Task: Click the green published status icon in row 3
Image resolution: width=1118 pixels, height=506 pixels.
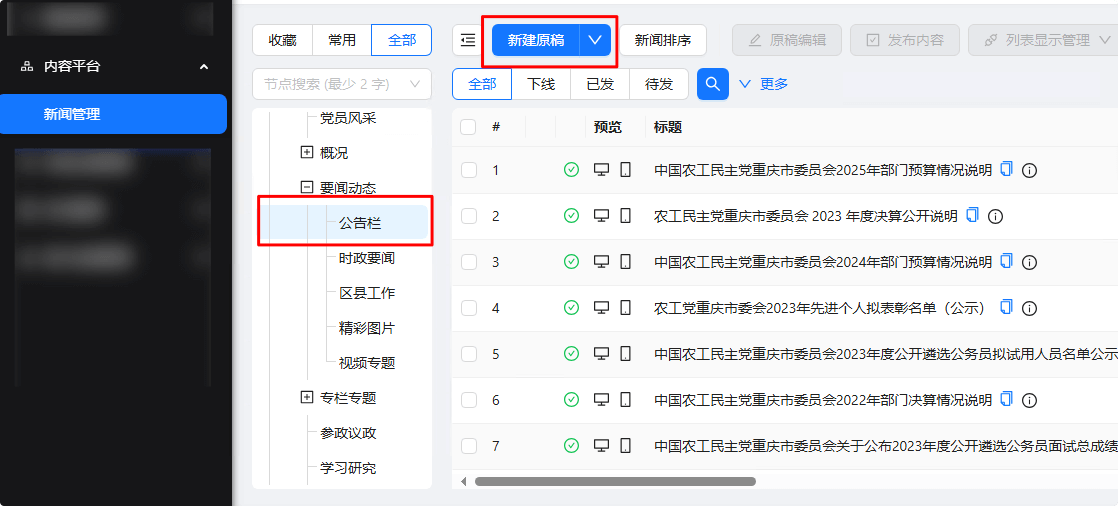Action: 571,262
